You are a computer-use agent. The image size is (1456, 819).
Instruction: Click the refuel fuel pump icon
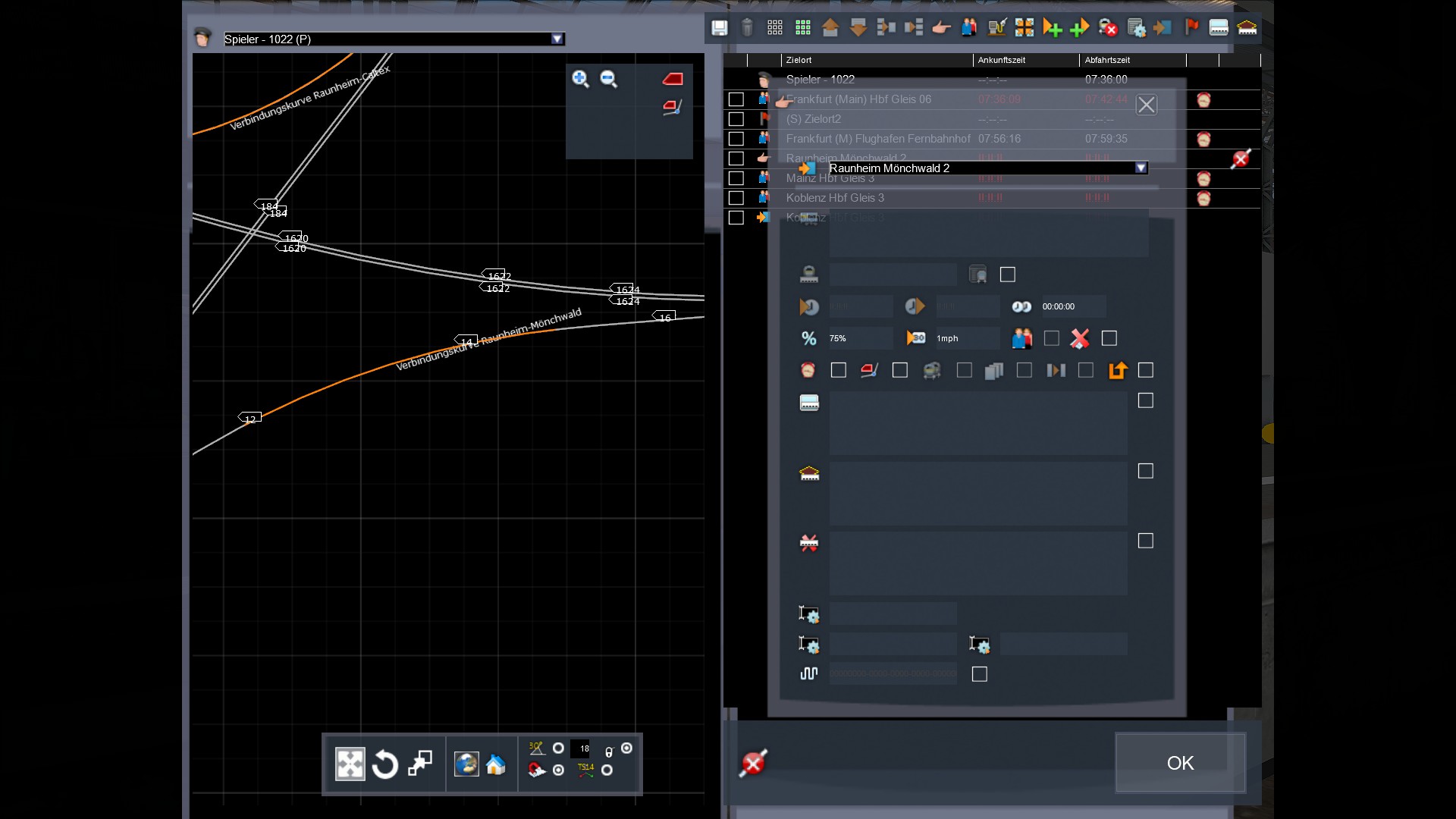[996, 28]
